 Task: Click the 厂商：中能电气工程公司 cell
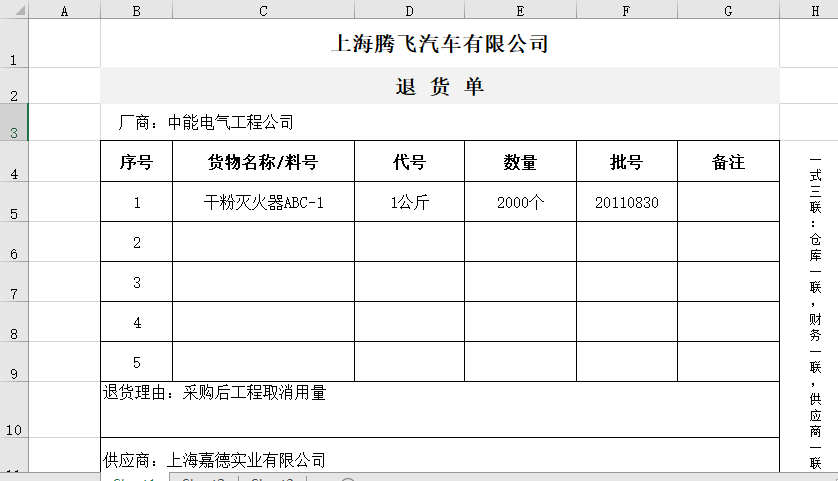click(x=206, y=123)
